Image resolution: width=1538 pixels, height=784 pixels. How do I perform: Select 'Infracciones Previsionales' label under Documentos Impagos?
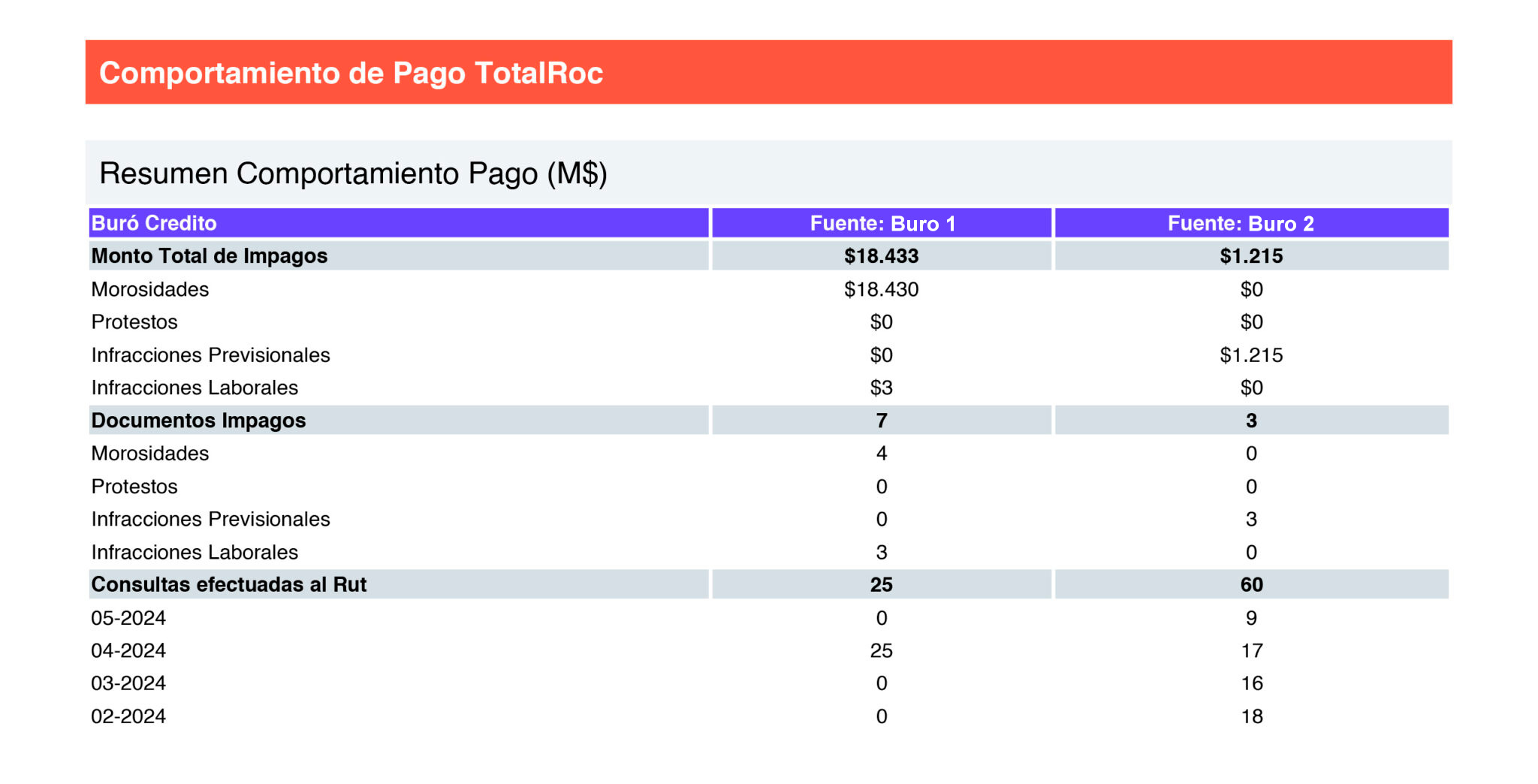click(210, 519)
